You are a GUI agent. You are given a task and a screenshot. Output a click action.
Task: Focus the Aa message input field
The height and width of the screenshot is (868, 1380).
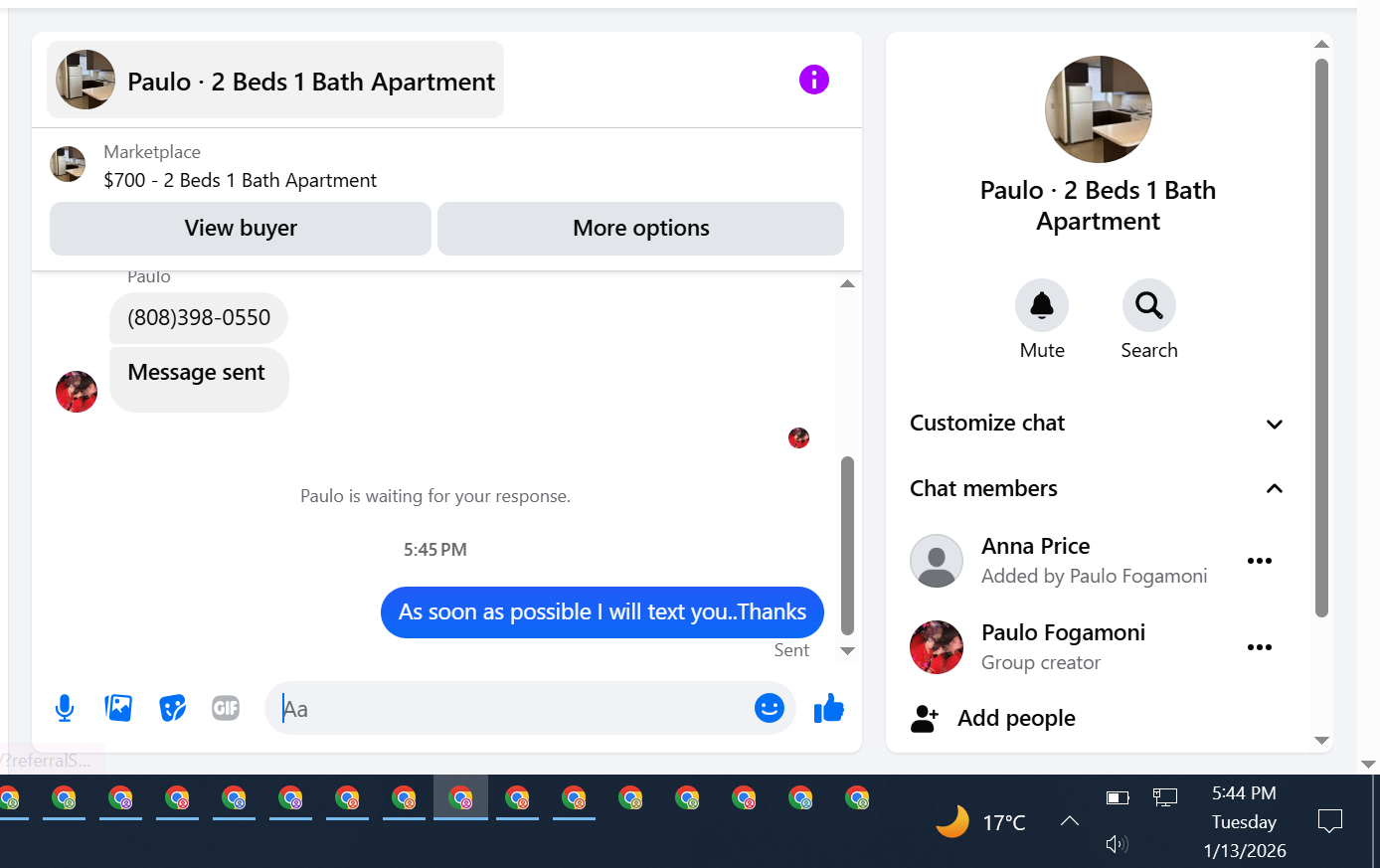[512, 708]
